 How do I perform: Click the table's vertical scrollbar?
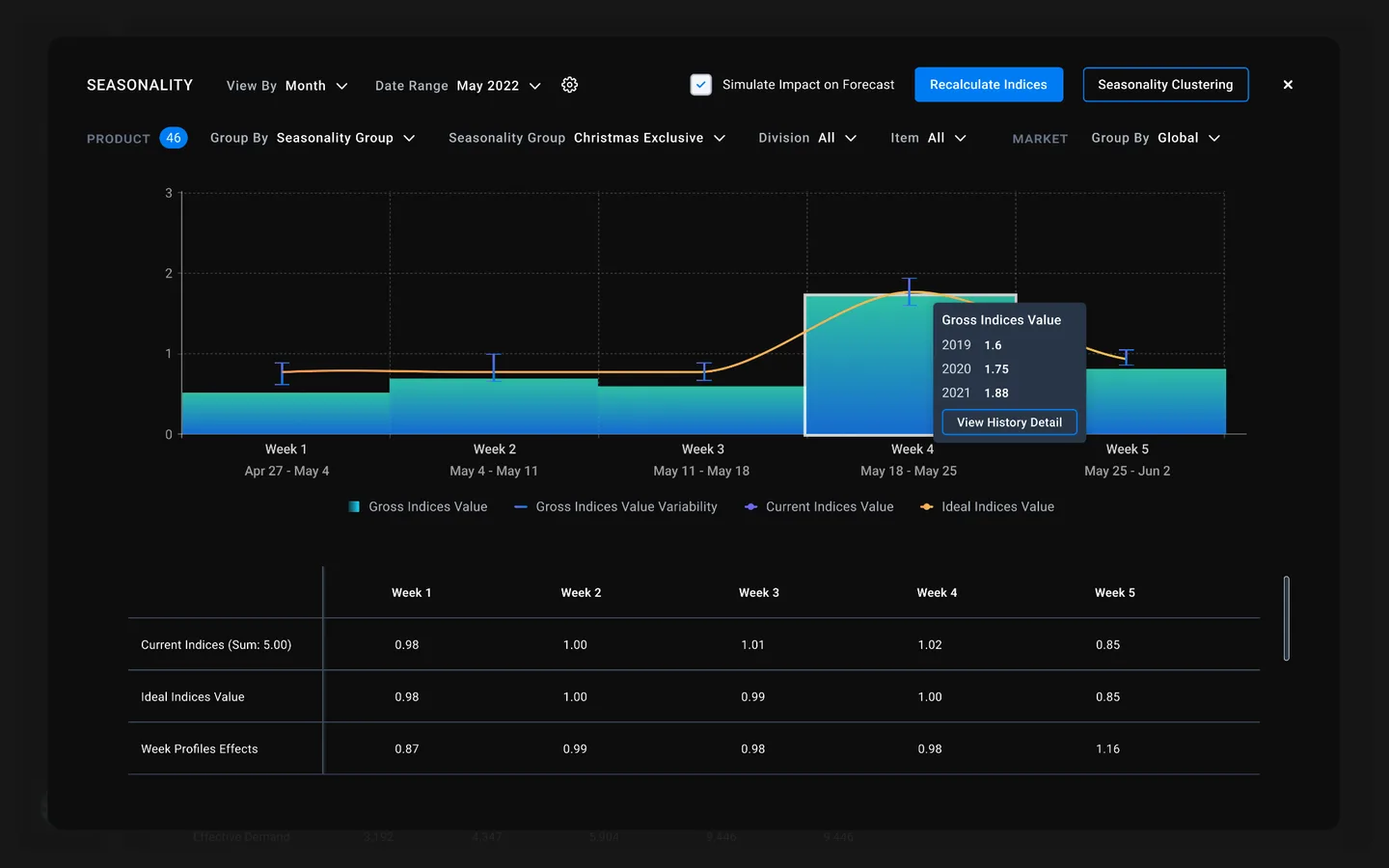(x=1287, y=618)
